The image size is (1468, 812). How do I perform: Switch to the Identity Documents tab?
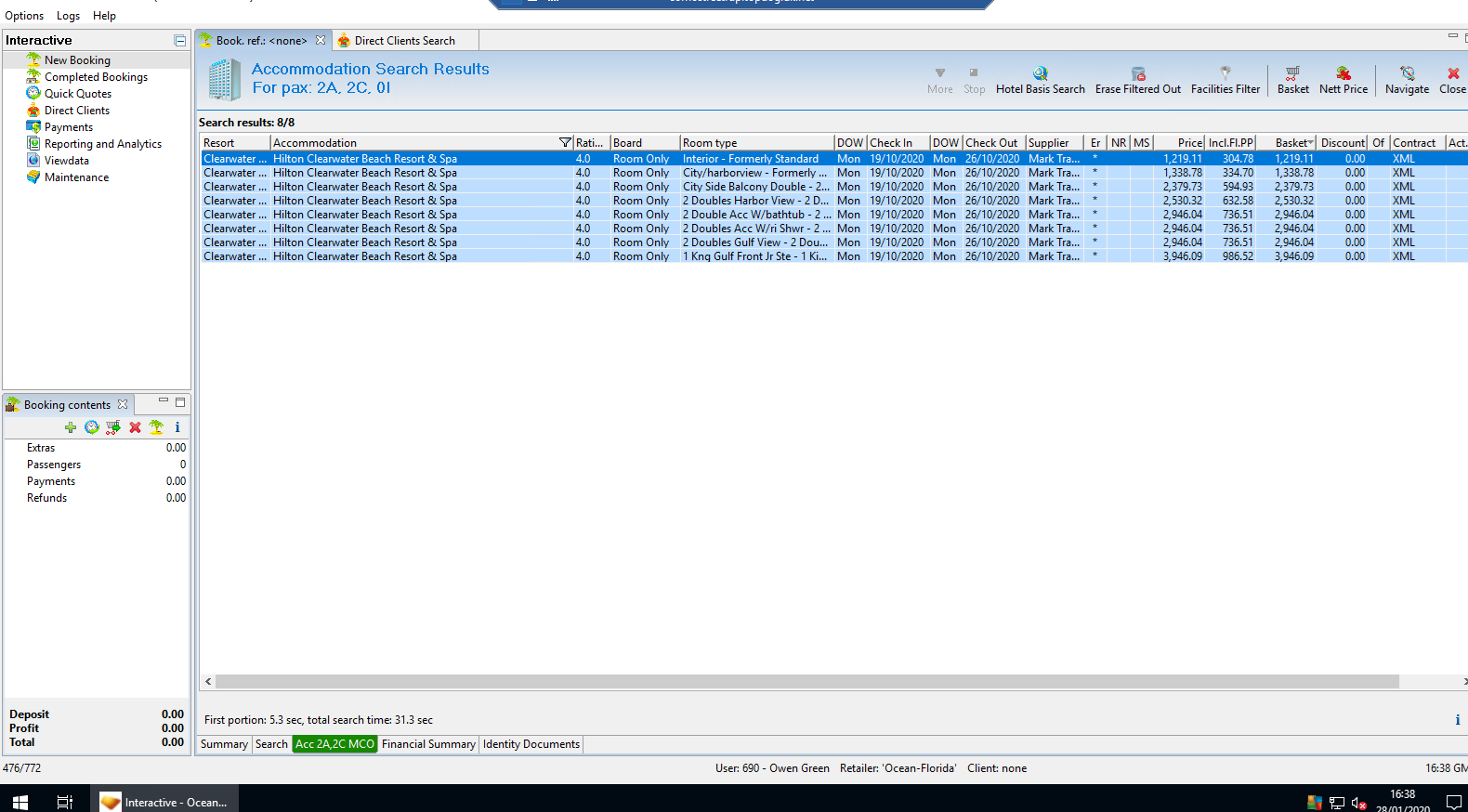point(531,744)
